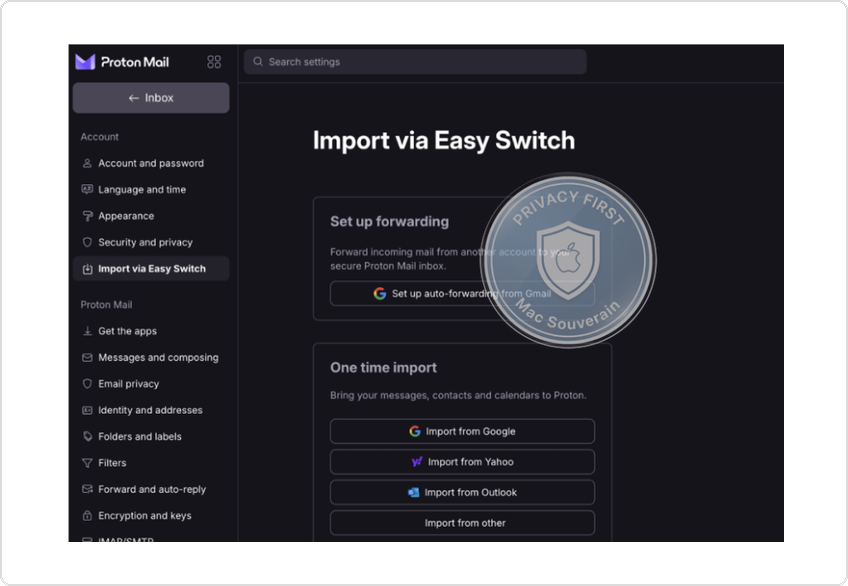Screen dimensions: 848x586
Task: Open the Proton apps grid icon
Action: tap(214, 62)
